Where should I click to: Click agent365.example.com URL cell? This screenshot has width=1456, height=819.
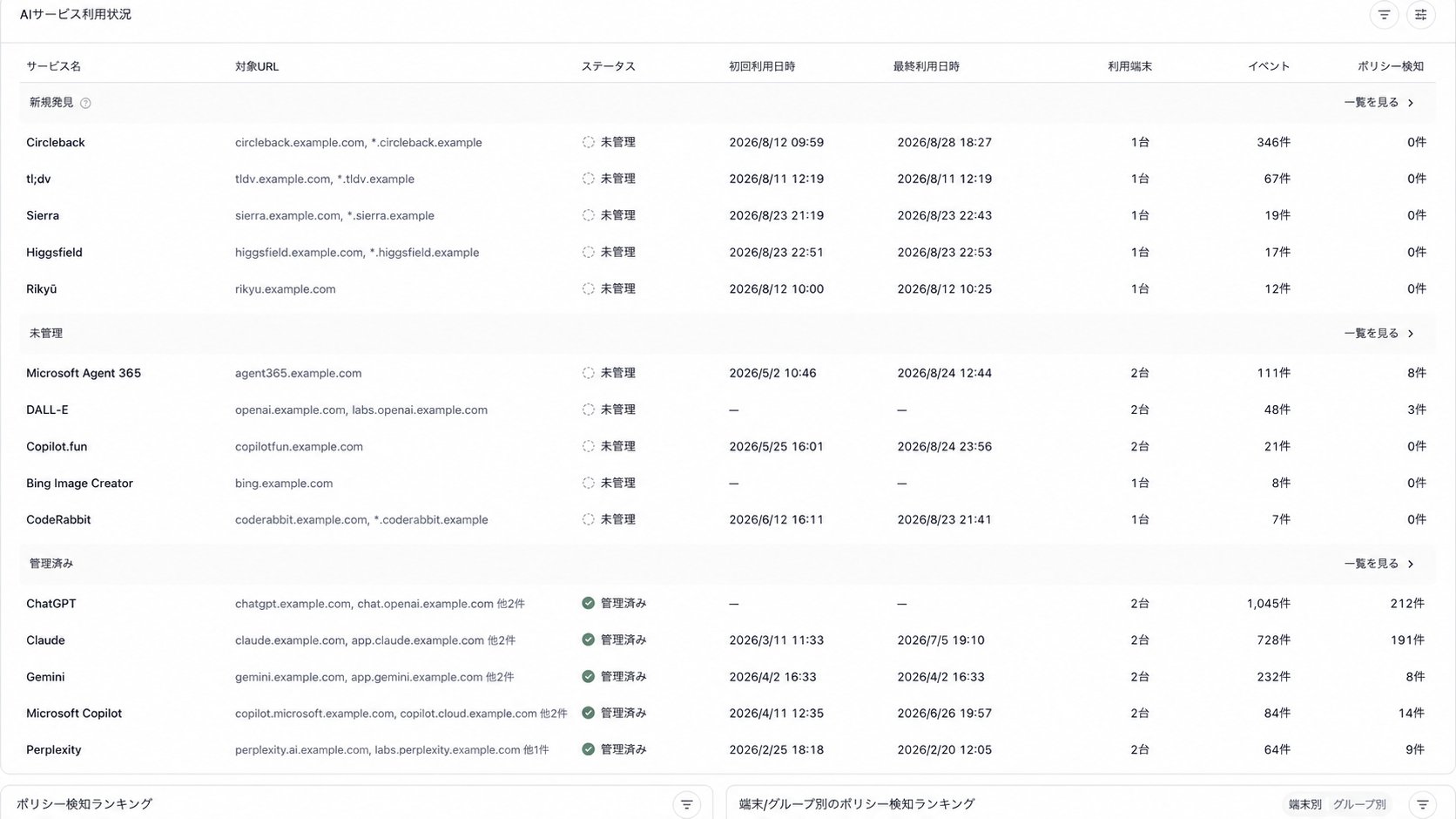[x=299, y=373]
